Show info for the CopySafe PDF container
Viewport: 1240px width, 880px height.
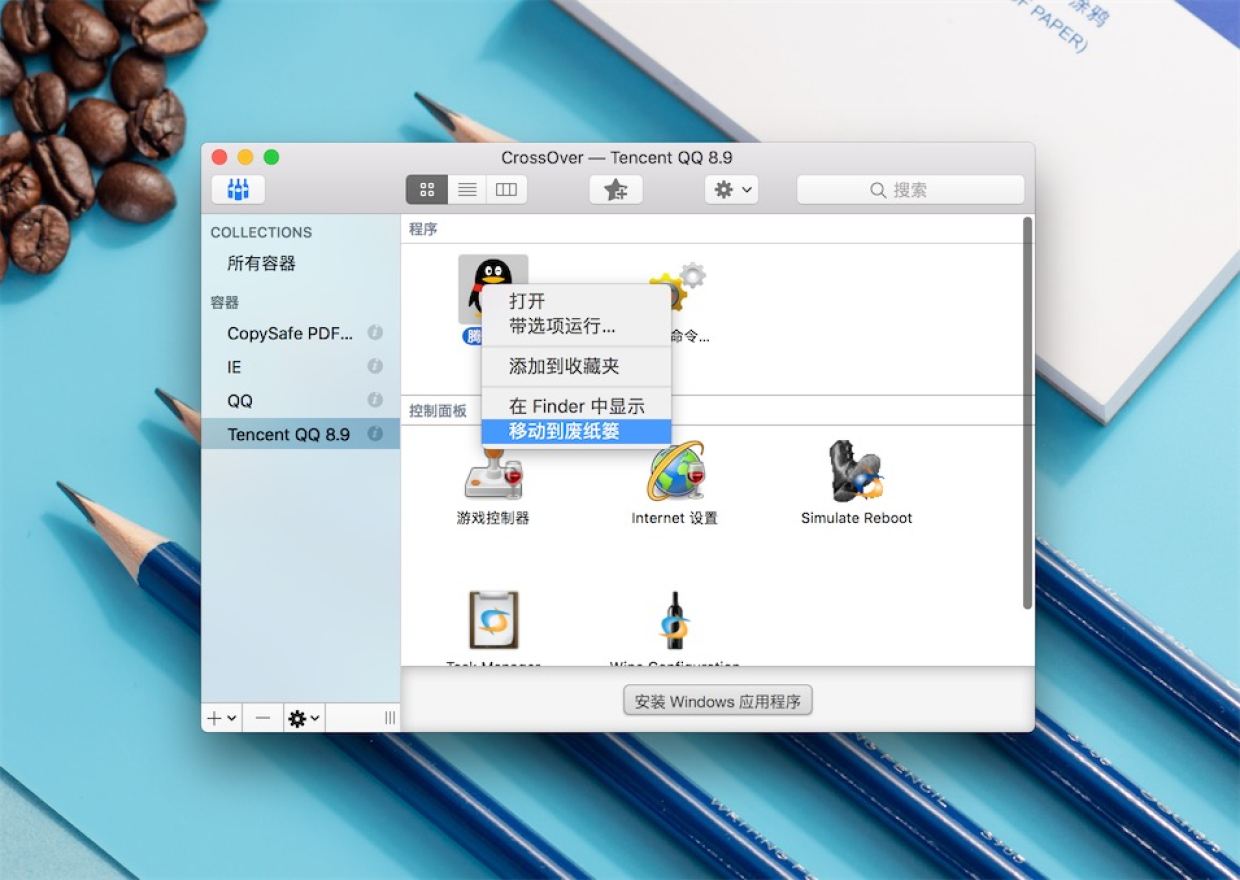[375, 333]
